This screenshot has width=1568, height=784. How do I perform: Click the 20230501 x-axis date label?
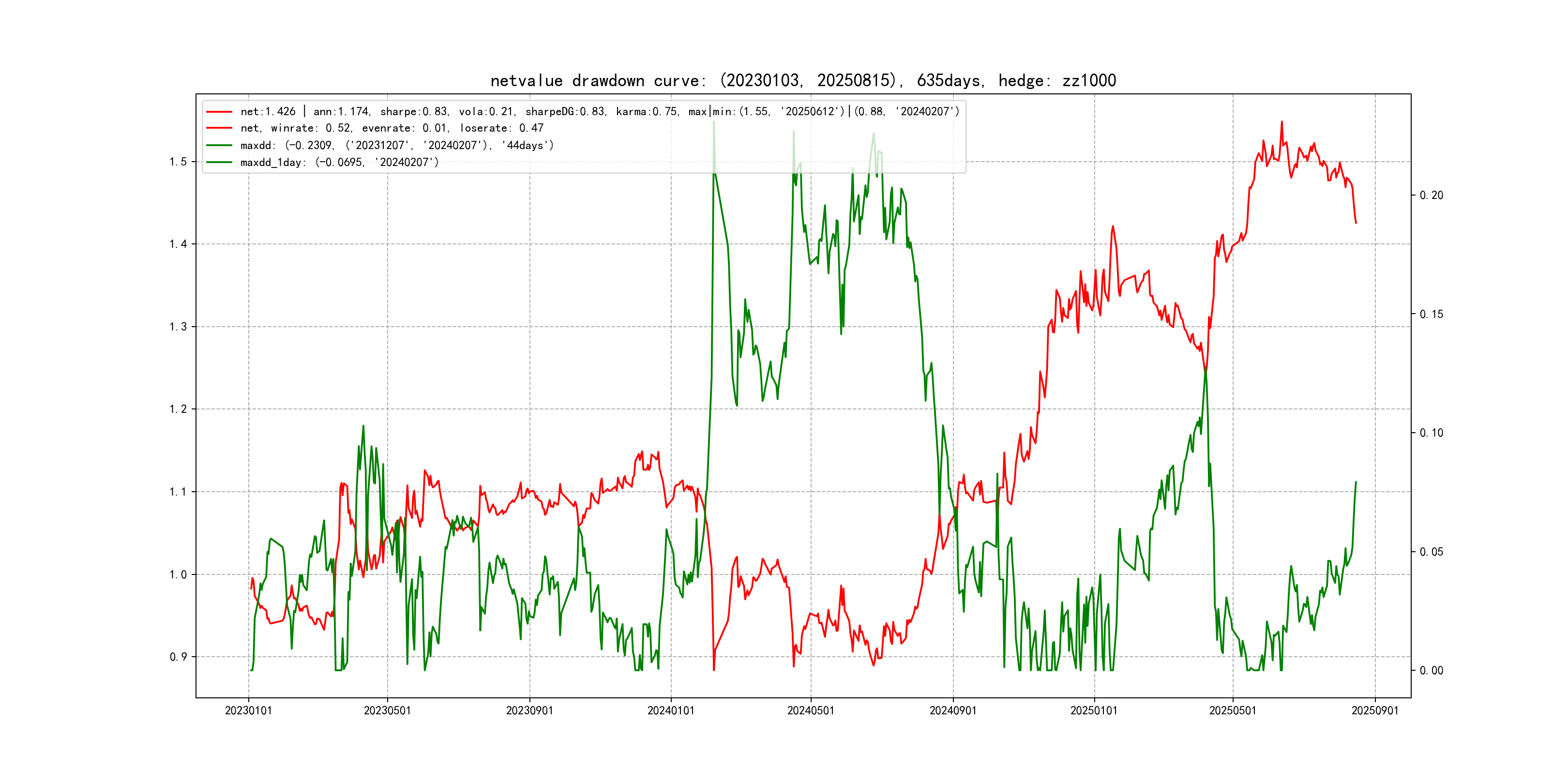[x=387, y=711]
